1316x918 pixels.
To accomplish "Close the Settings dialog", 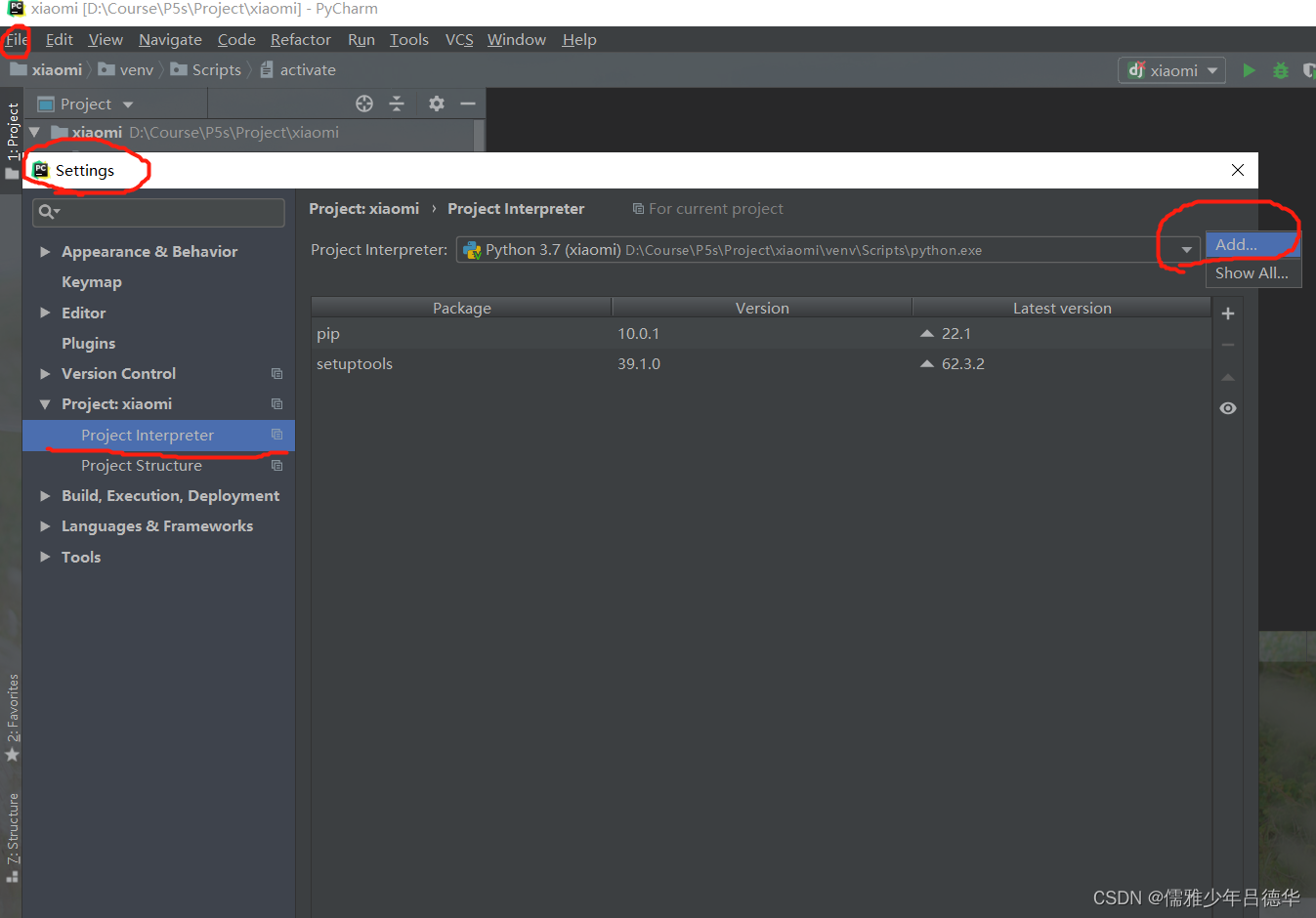I will [1238, 170].
